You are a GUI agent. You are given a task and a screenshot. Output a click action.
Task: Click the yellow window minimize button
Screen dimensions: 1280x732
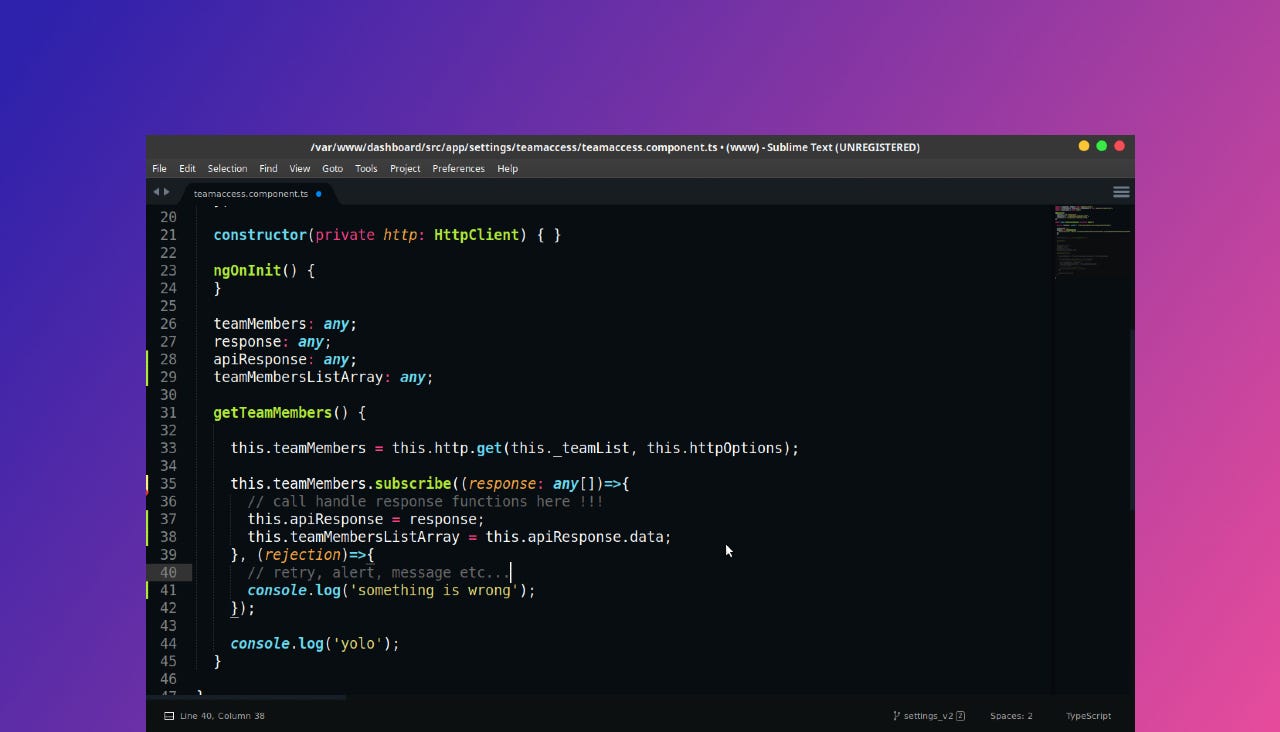point(1084,146)
